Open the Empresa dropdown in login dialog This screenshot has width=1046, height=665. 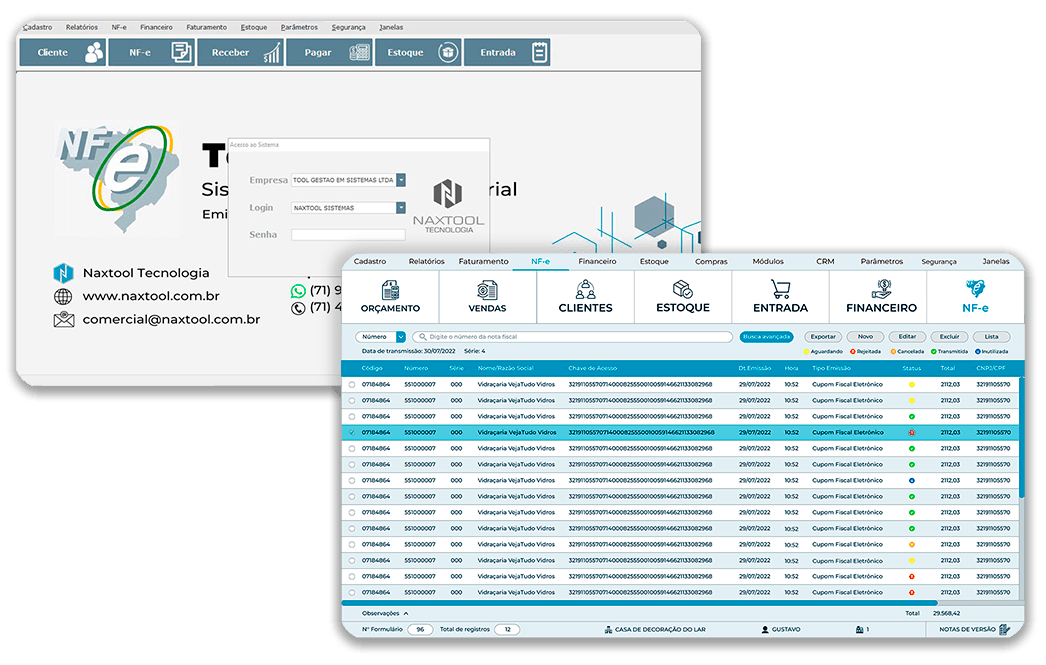click(401, 180)
